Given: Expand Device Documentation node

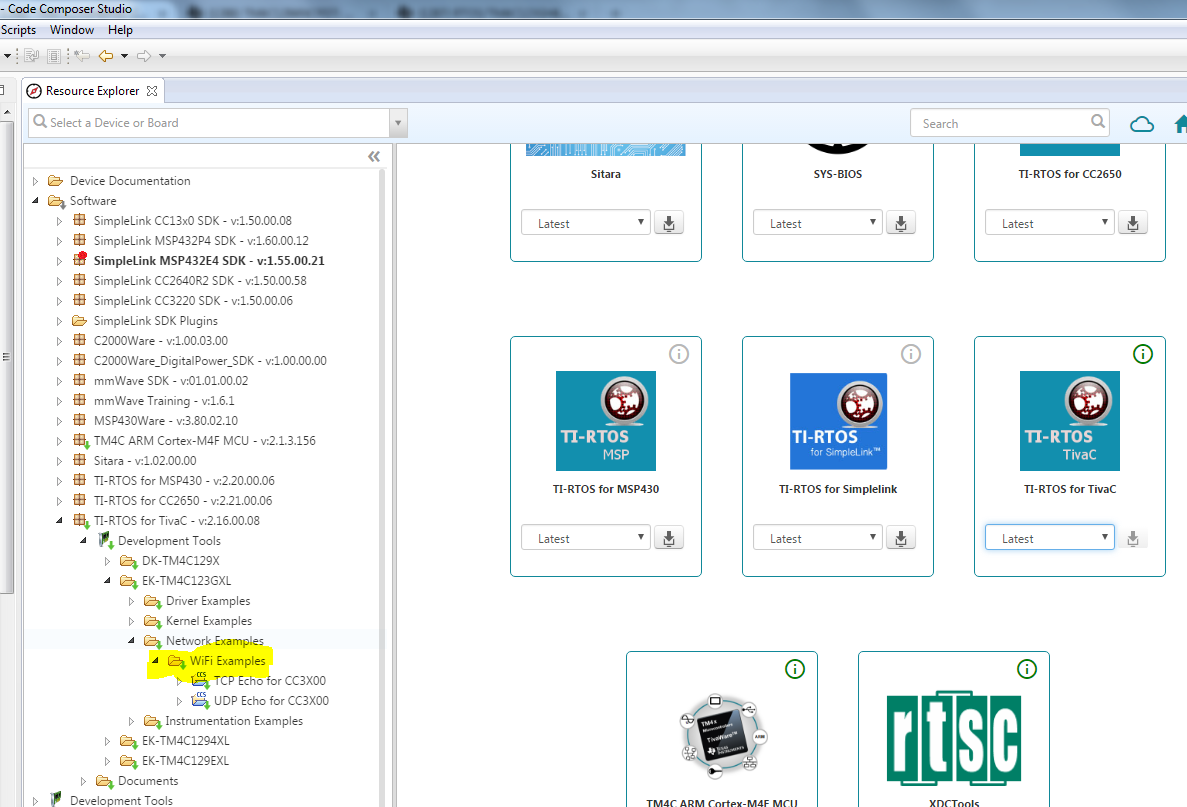Looking at the screenshot, I should (36, 181).
